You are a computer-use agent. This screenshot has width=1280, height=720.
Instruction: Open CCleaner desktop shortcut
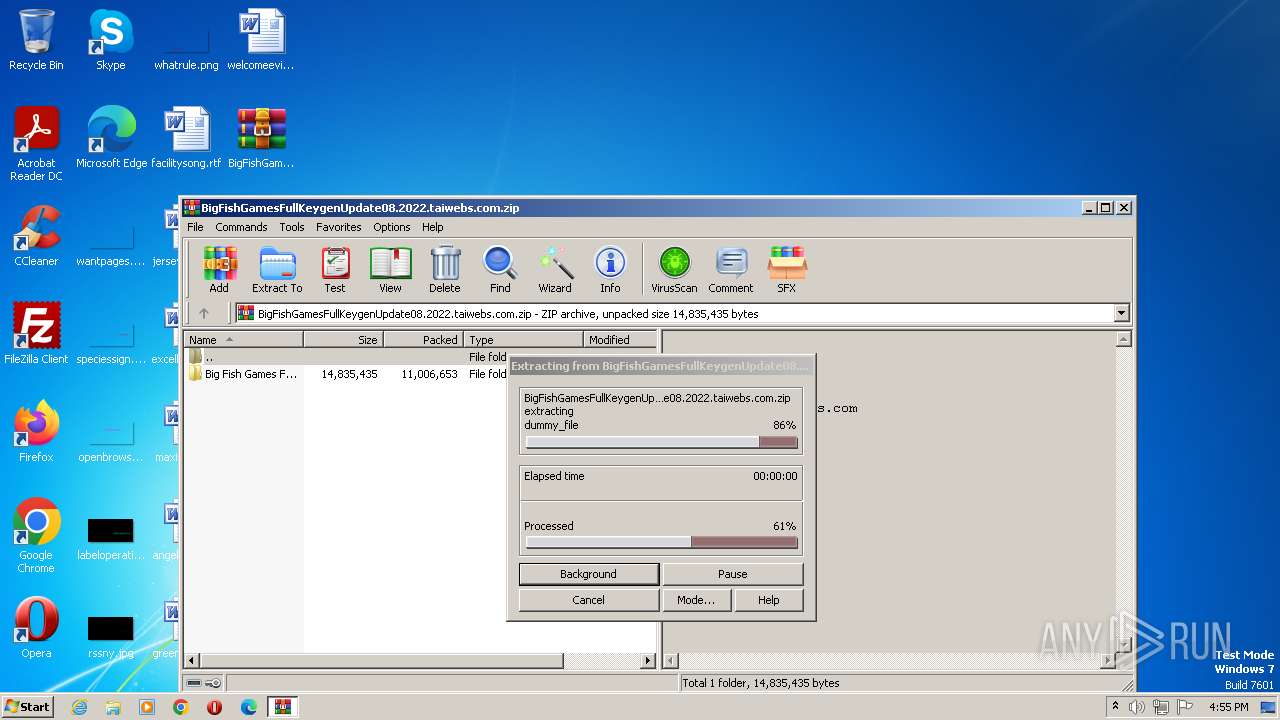pos(36,236)
